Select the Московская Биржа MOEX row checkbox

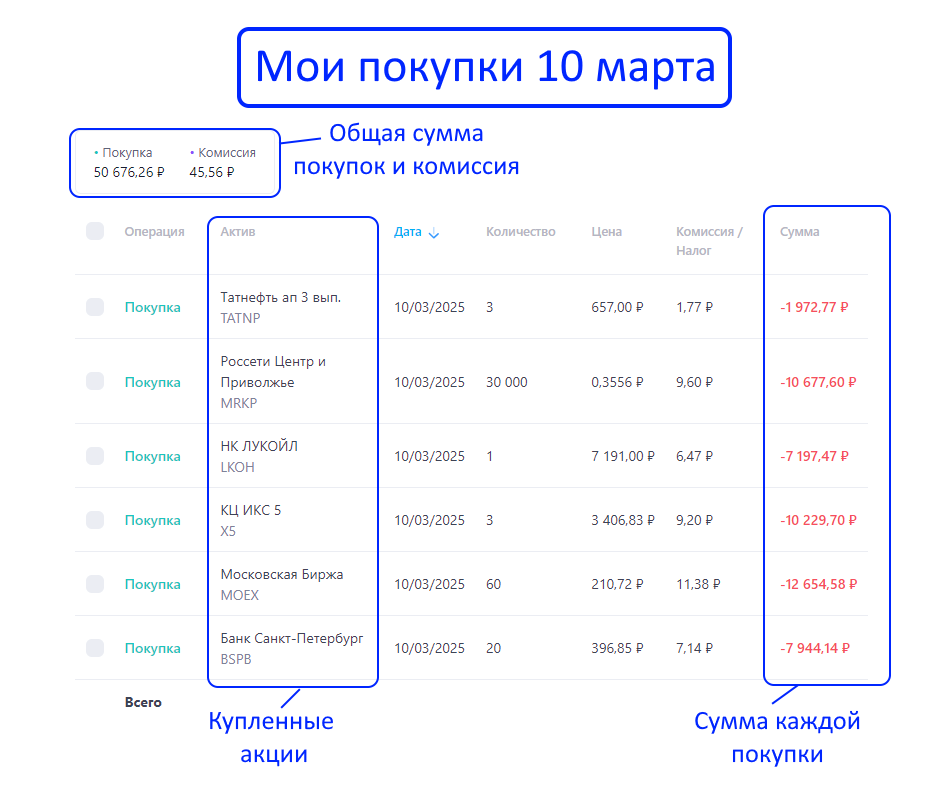coord(95,584)
